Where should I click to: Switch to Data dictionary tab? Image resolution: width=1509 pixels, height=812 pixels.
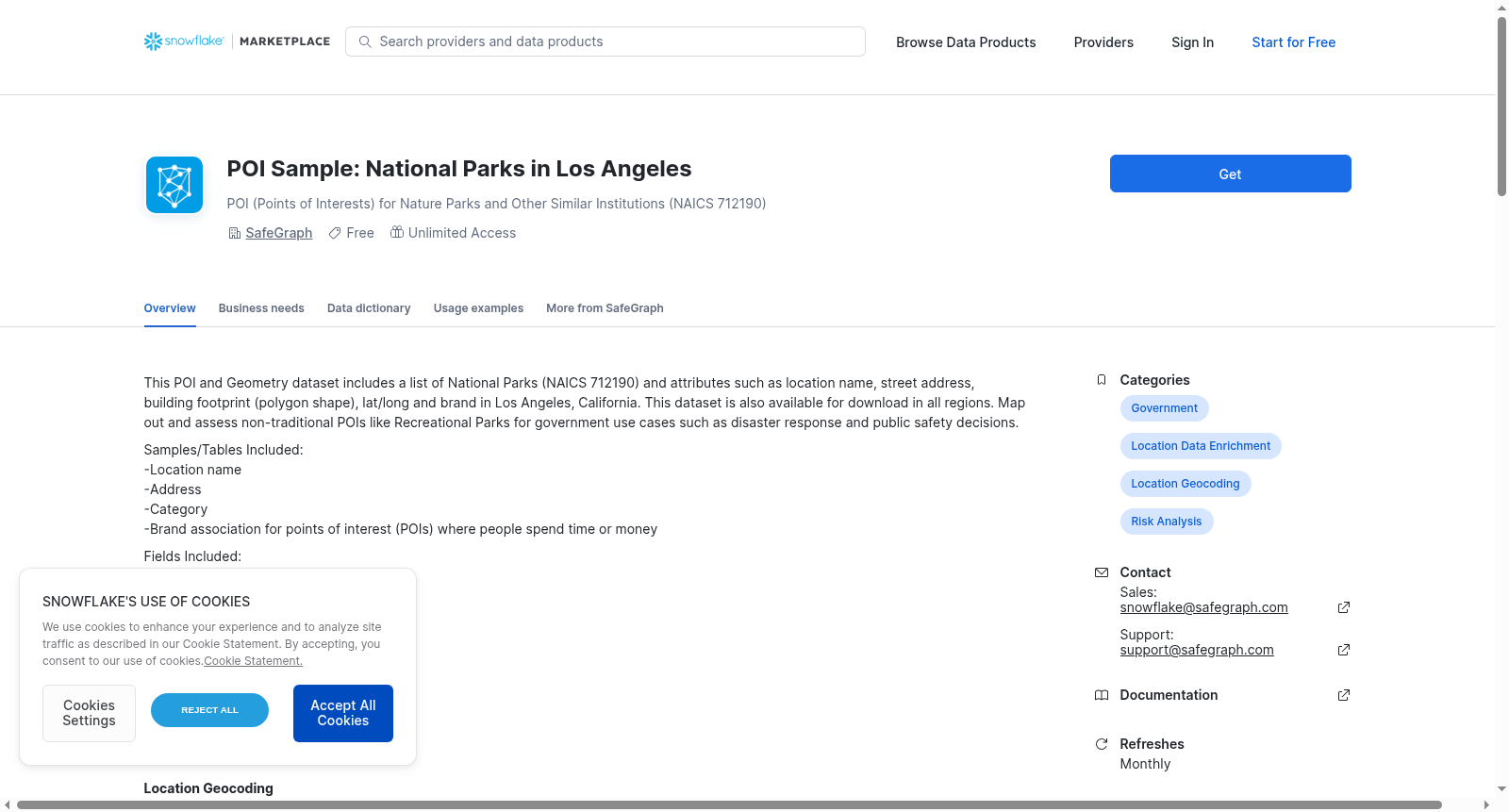coord(369,308)
